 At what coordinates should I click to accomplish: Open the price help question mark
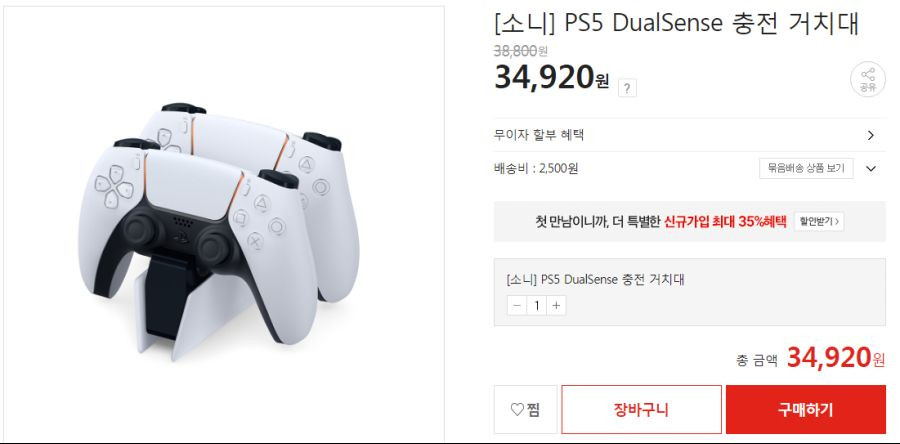pyautogui.click(x=627, y=88)
